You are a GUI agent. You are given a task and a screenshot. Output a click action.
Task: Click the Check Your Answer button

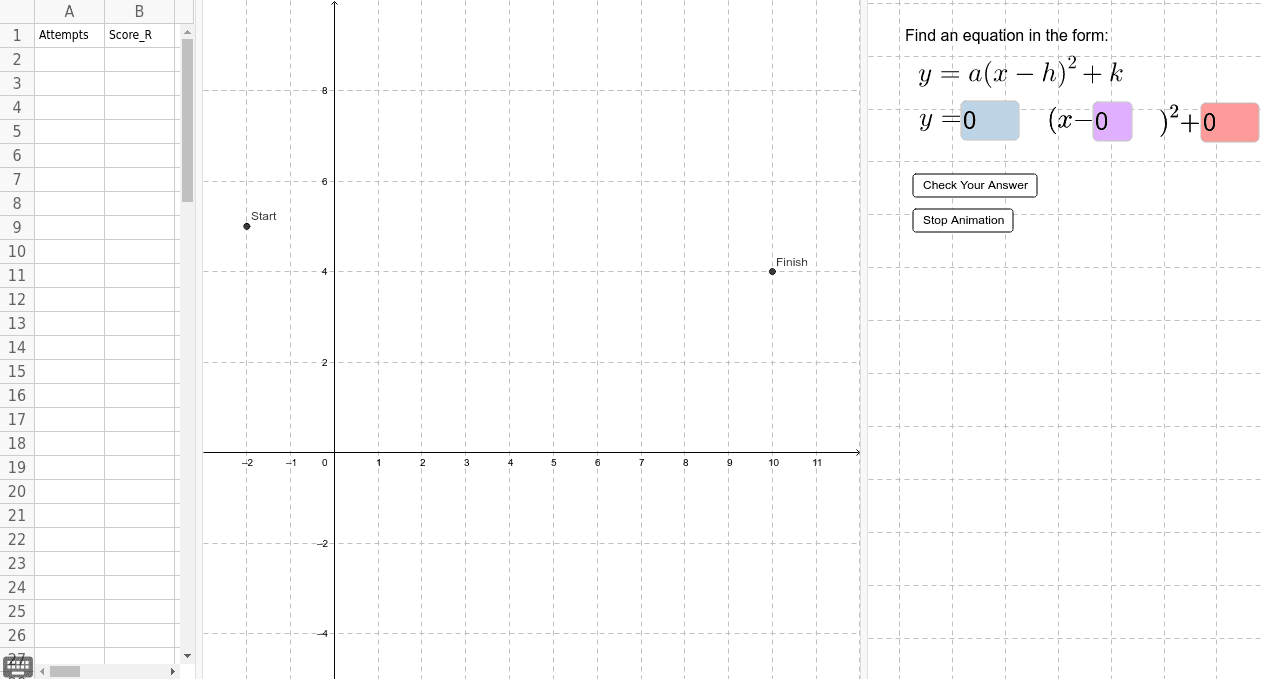click(x=975, y=185)
